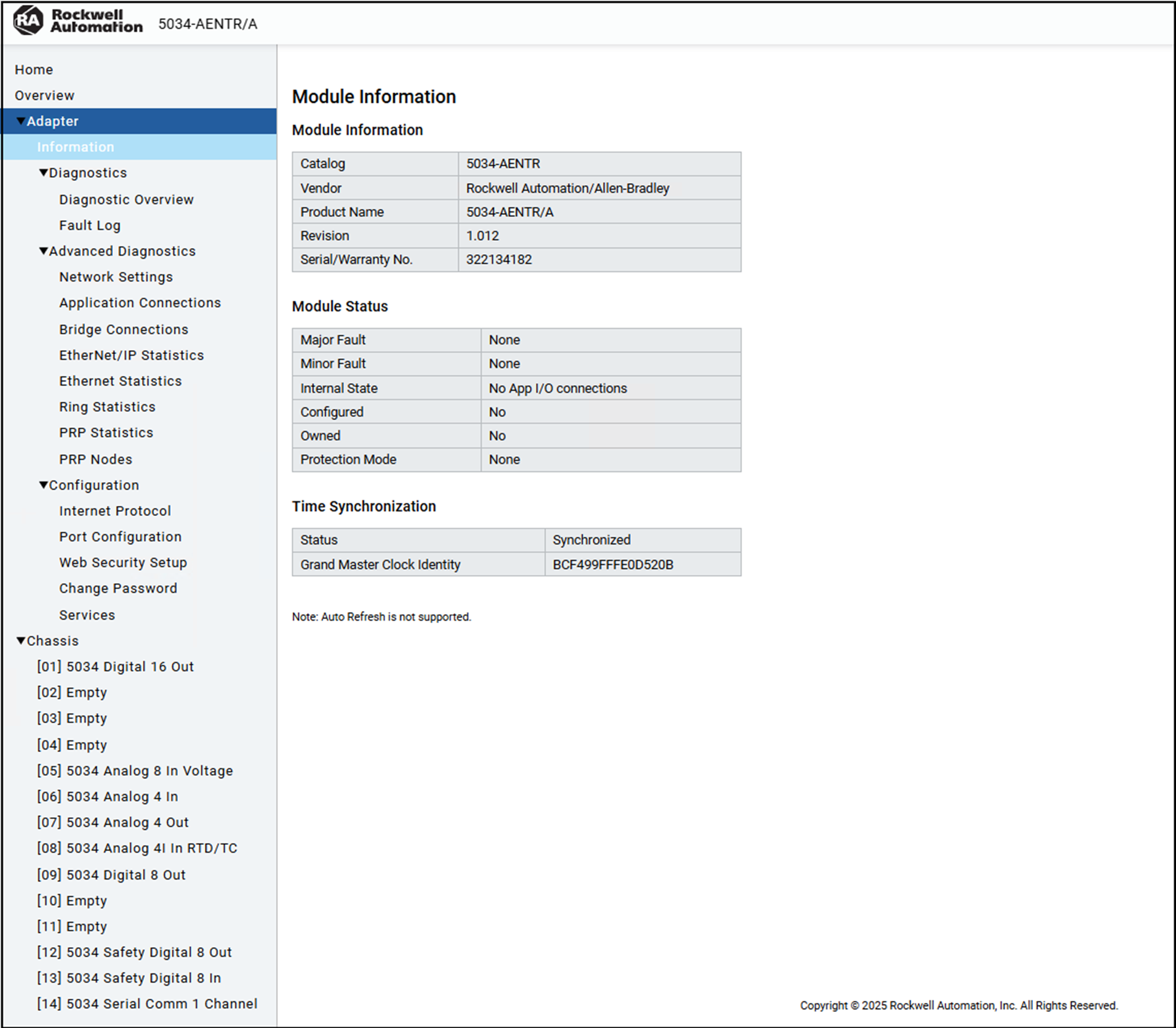Click the Auto Refresh not supported note
1176x1028 pixels.
[x=382, y=617]
